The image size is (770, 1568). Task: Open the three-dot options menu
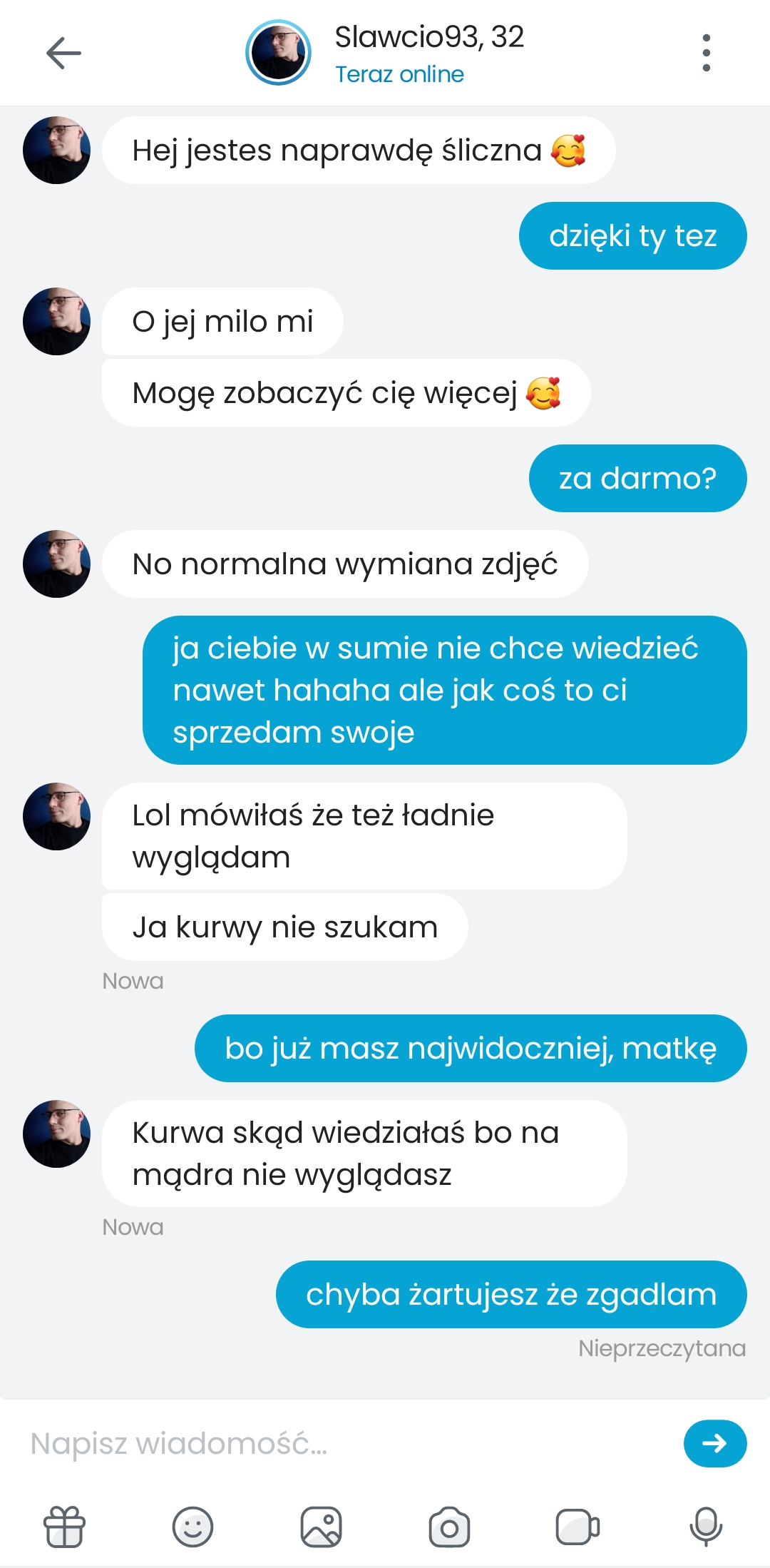click(x=706, y=53)
